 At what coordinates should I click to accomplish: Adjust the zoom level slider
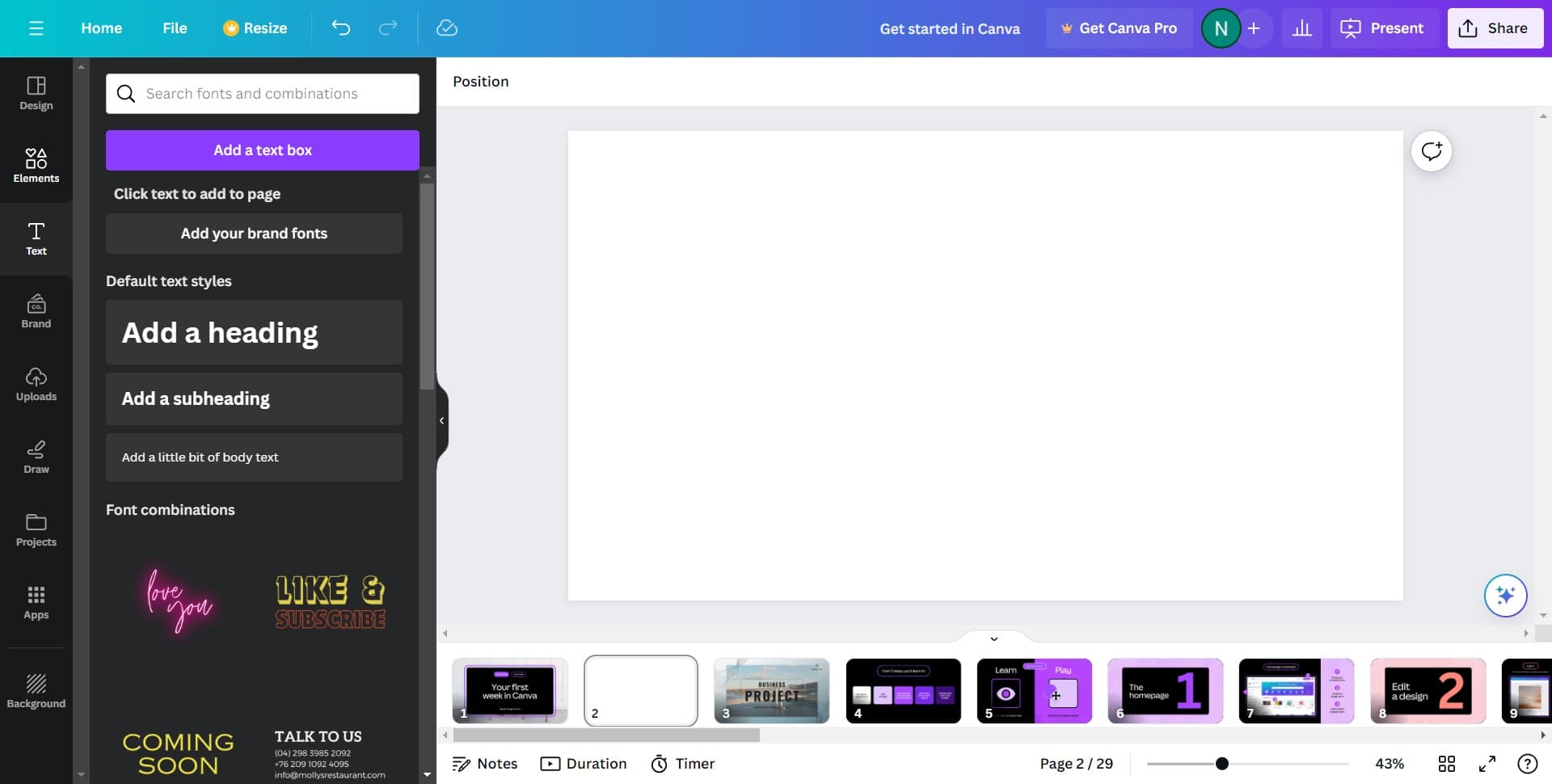1221,763
